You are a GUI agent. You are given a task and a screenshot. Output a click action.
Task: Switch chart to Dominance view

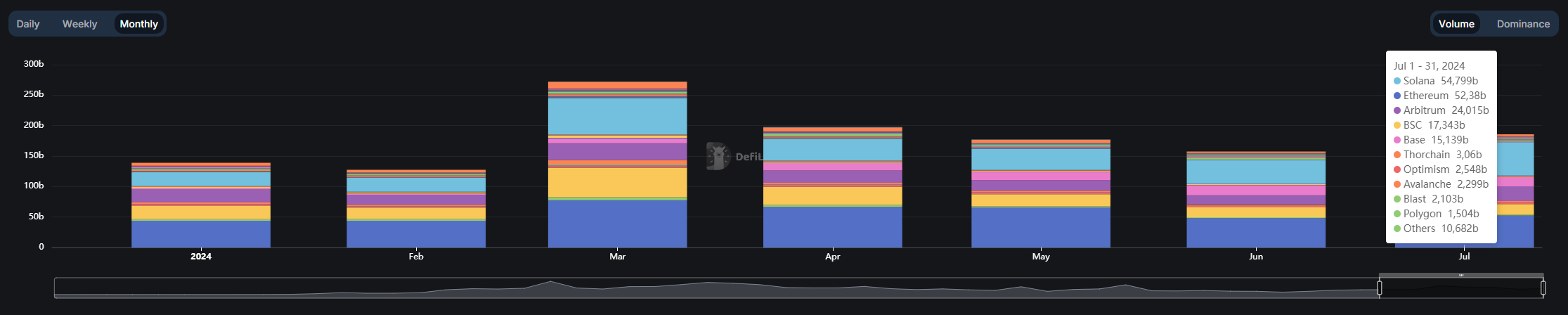click(1523, 24)
